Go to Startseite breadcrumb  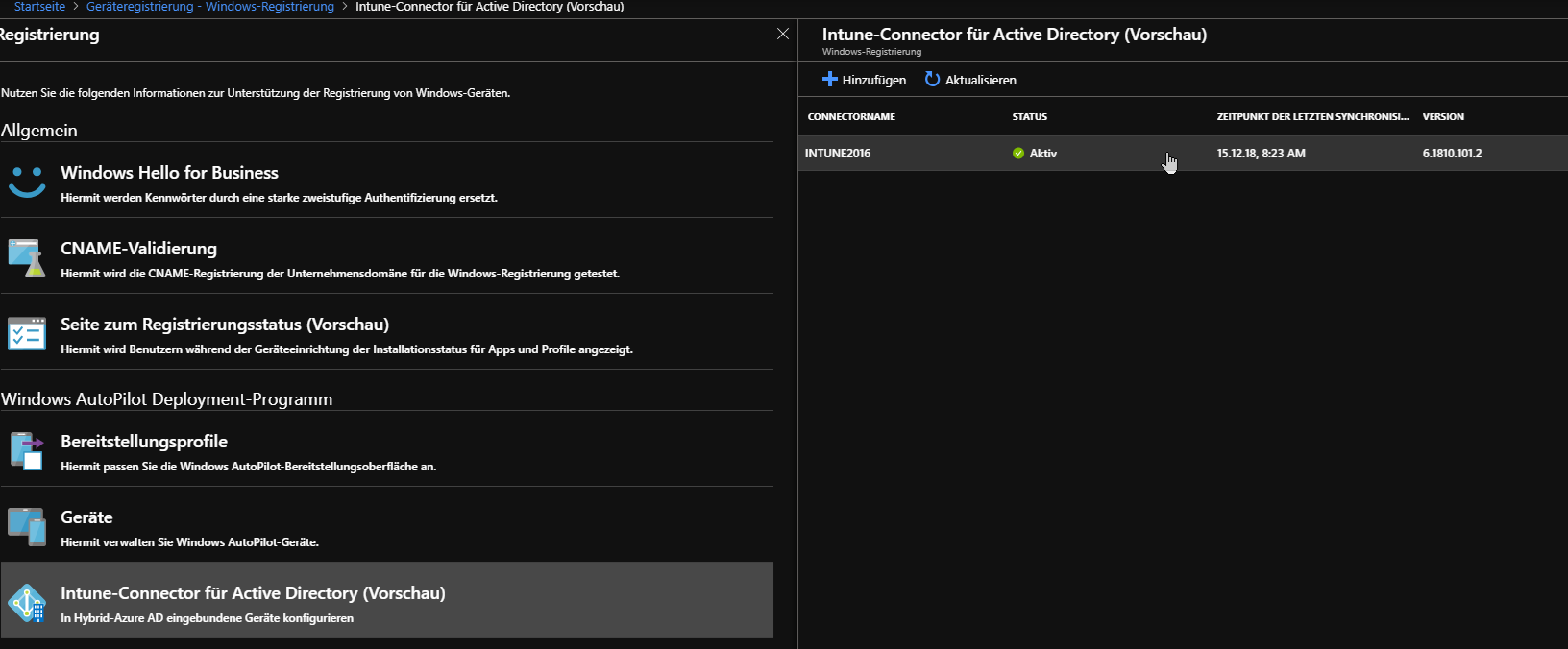point(39,7)
